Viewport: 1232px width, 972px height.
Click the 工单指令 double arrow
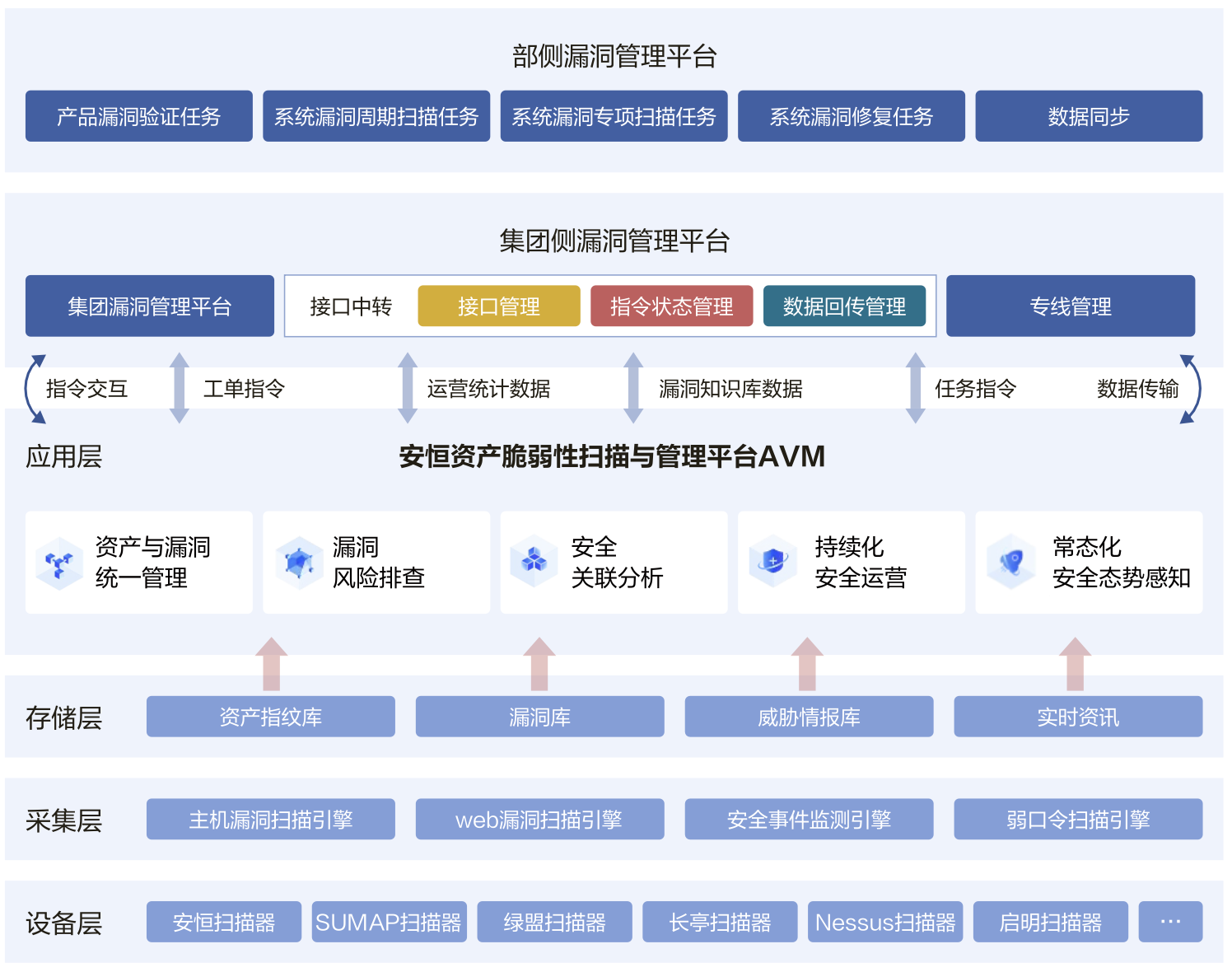pos(179,387)
